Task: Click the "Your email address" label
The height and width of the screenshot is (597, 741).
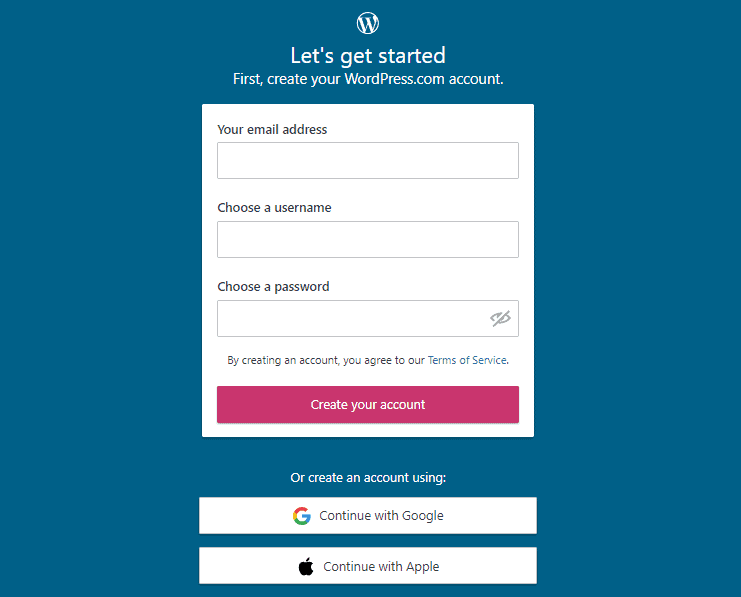Action: [x=272, y=129]
